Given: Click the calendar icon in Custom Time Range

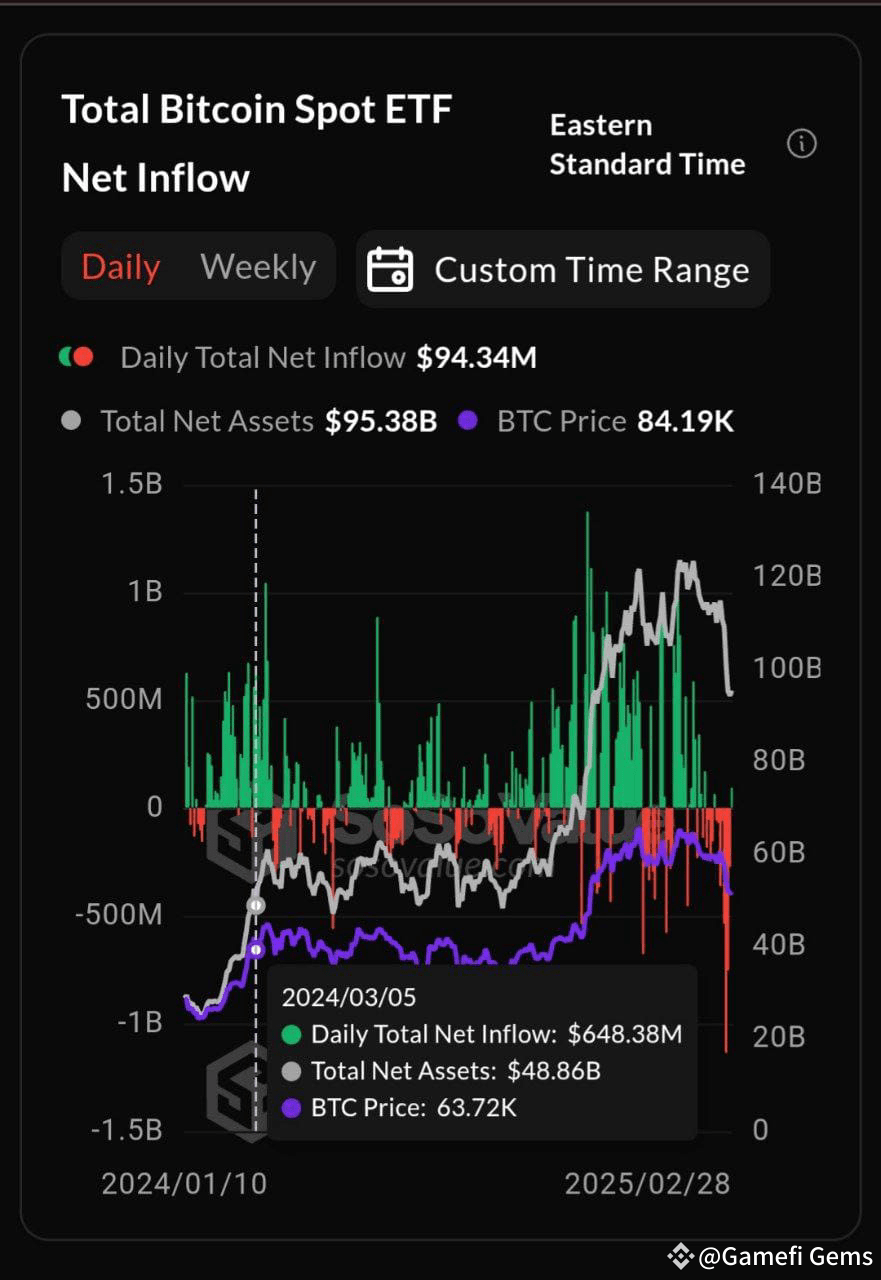Looking at the screenshot, I should (392, 268).
